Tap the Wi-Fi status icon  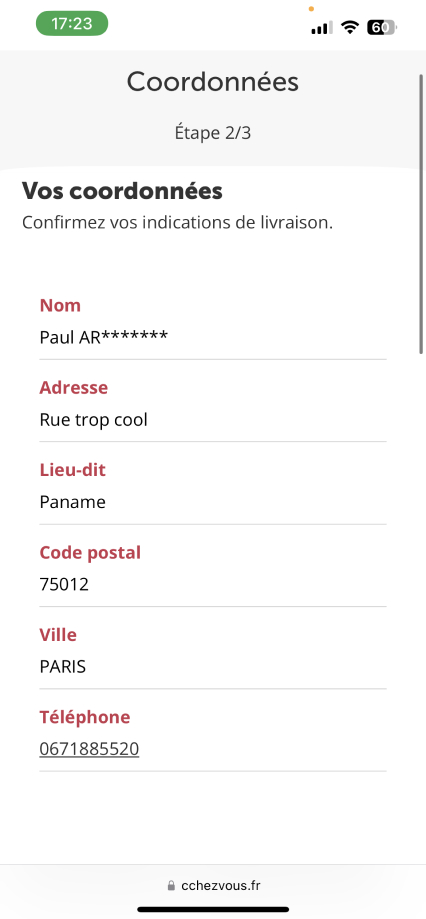pyautogui.click(x=350, y=27)
